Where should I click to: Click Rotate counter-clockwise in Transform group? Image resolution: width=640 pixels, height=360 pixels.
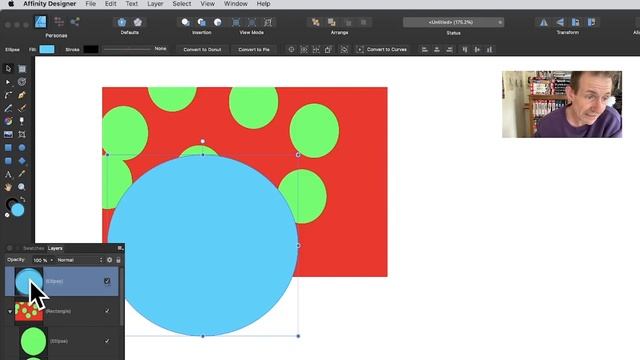576,22
